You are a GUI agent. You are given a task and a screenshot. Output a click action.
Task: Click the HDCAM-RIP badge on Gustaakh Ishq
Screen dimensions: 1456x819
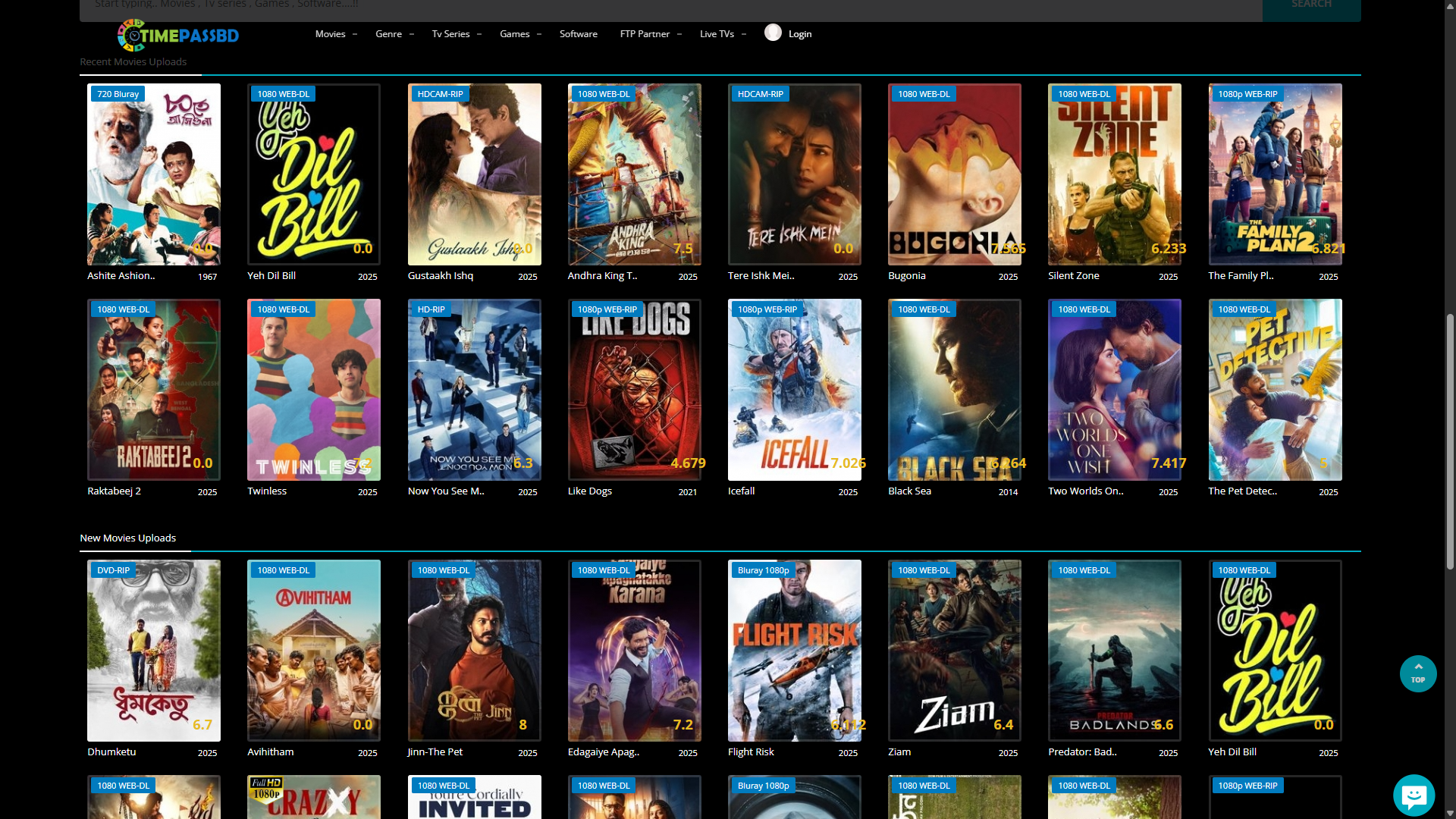[x=440, y=94]
